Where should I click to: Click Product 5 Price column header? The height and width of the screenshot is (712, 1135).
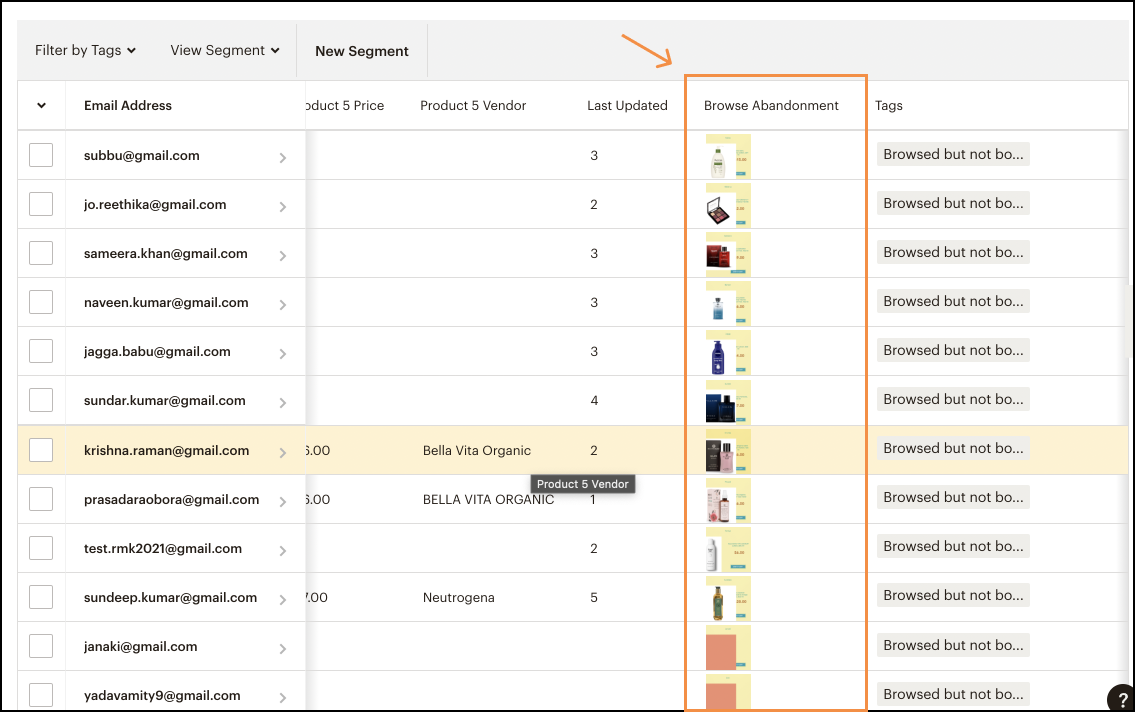coord(345,106)
